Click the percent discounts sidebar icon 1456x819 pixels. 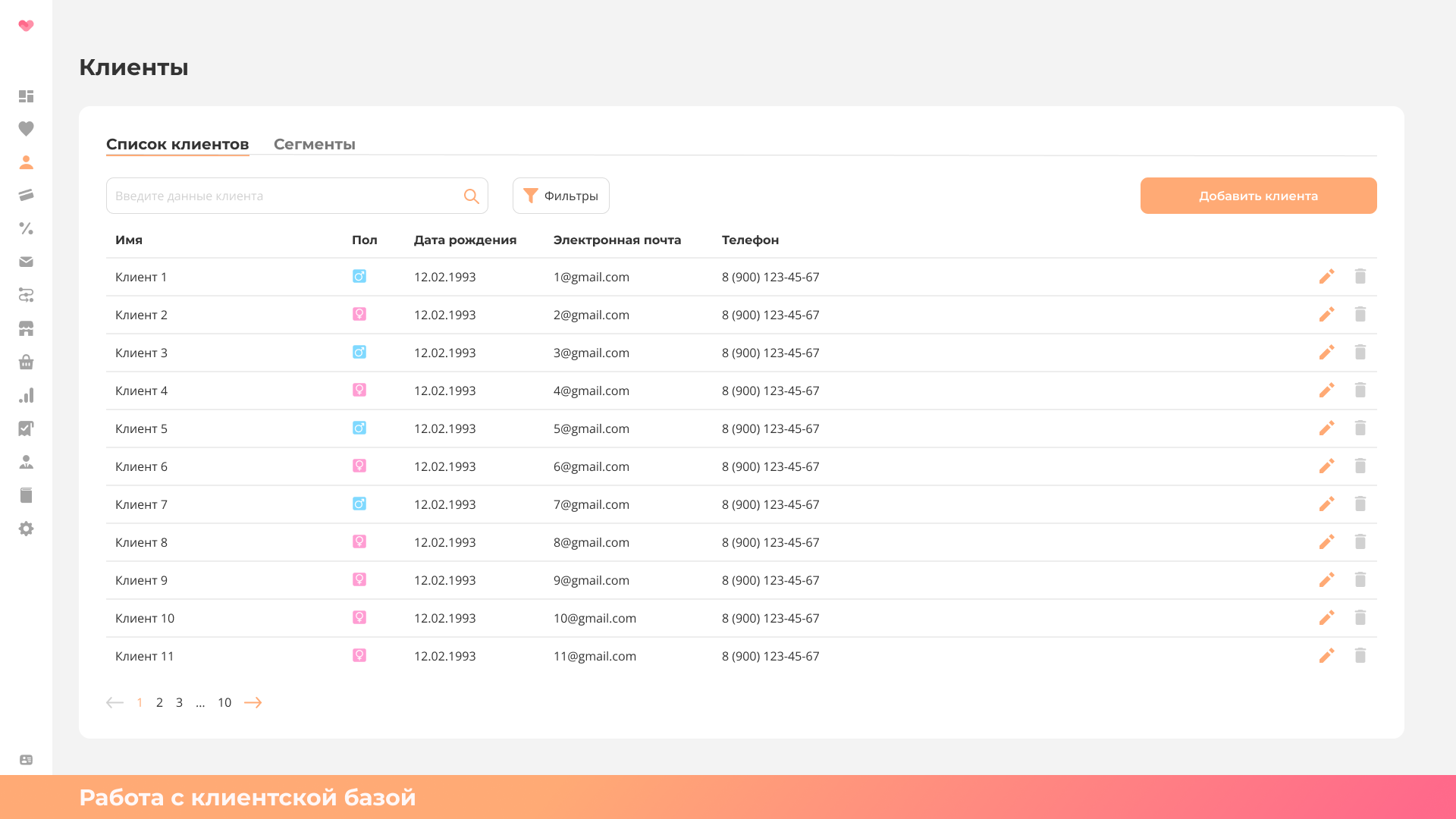(x=26, y=228)
